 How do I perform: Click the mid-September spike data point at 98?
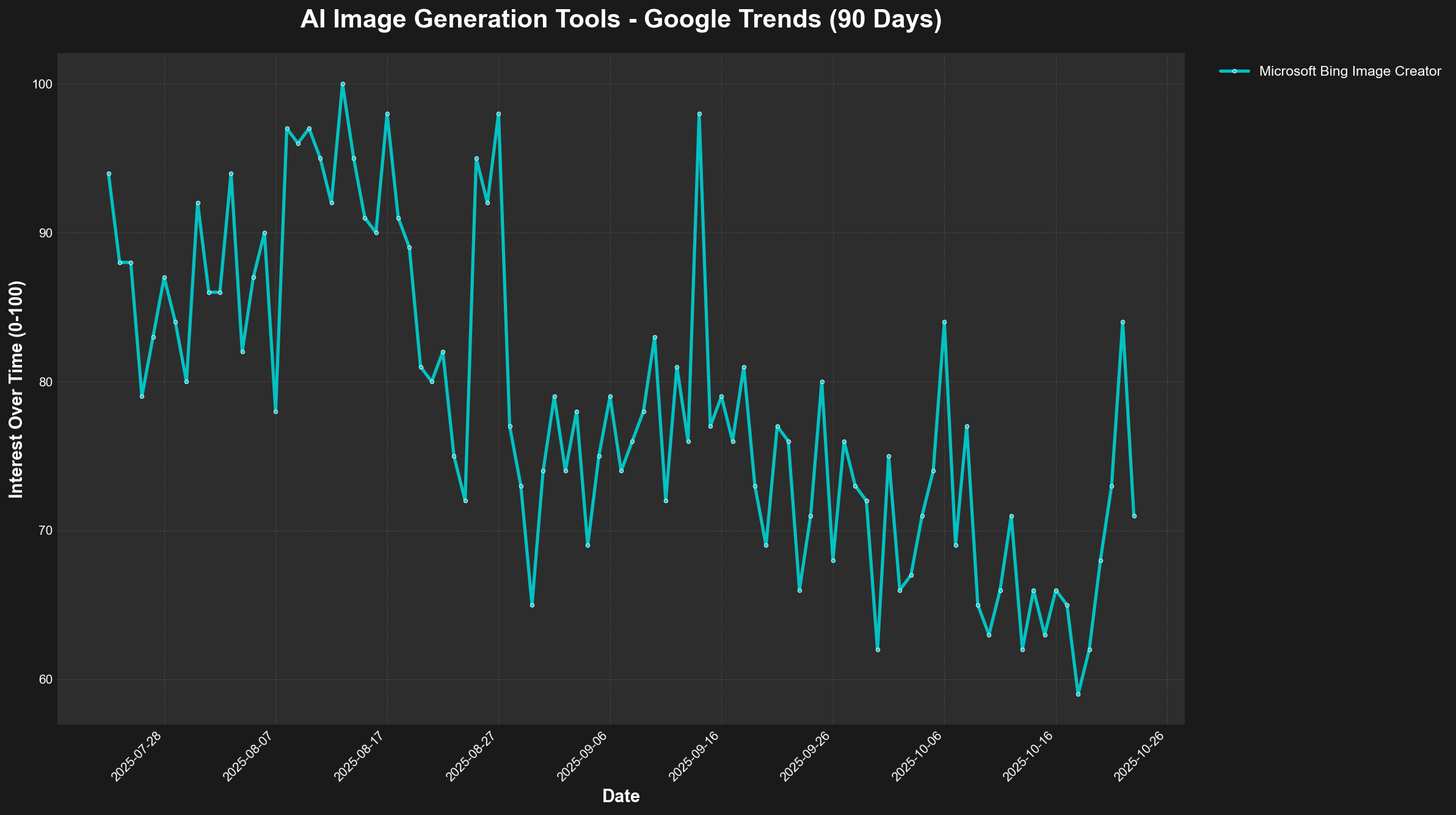[699, 114]
